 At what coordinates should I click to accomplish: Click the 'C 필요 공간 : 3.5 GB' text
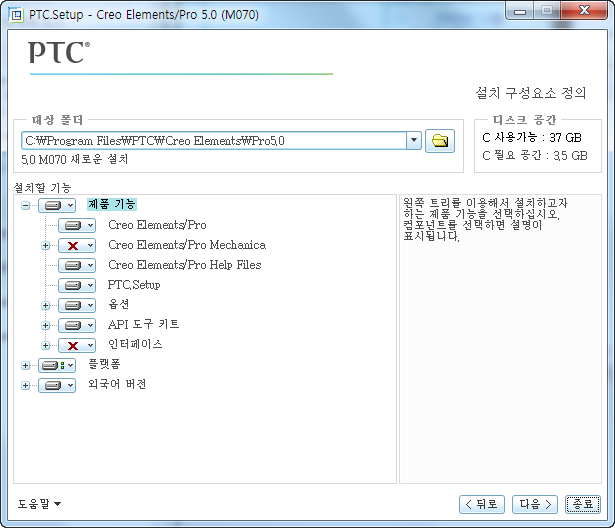tap(535, 156)
